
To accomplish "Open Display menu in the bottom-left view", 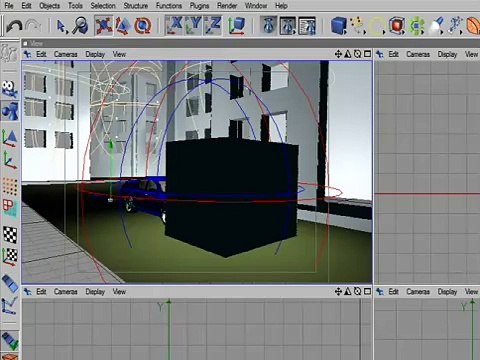I will pos(95,292).
